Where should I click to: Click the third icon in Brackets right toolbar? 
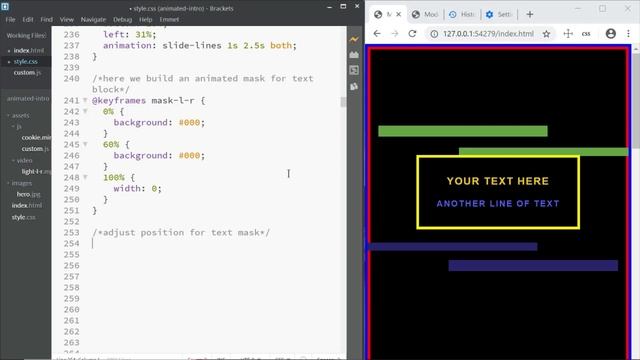point(354,70)
